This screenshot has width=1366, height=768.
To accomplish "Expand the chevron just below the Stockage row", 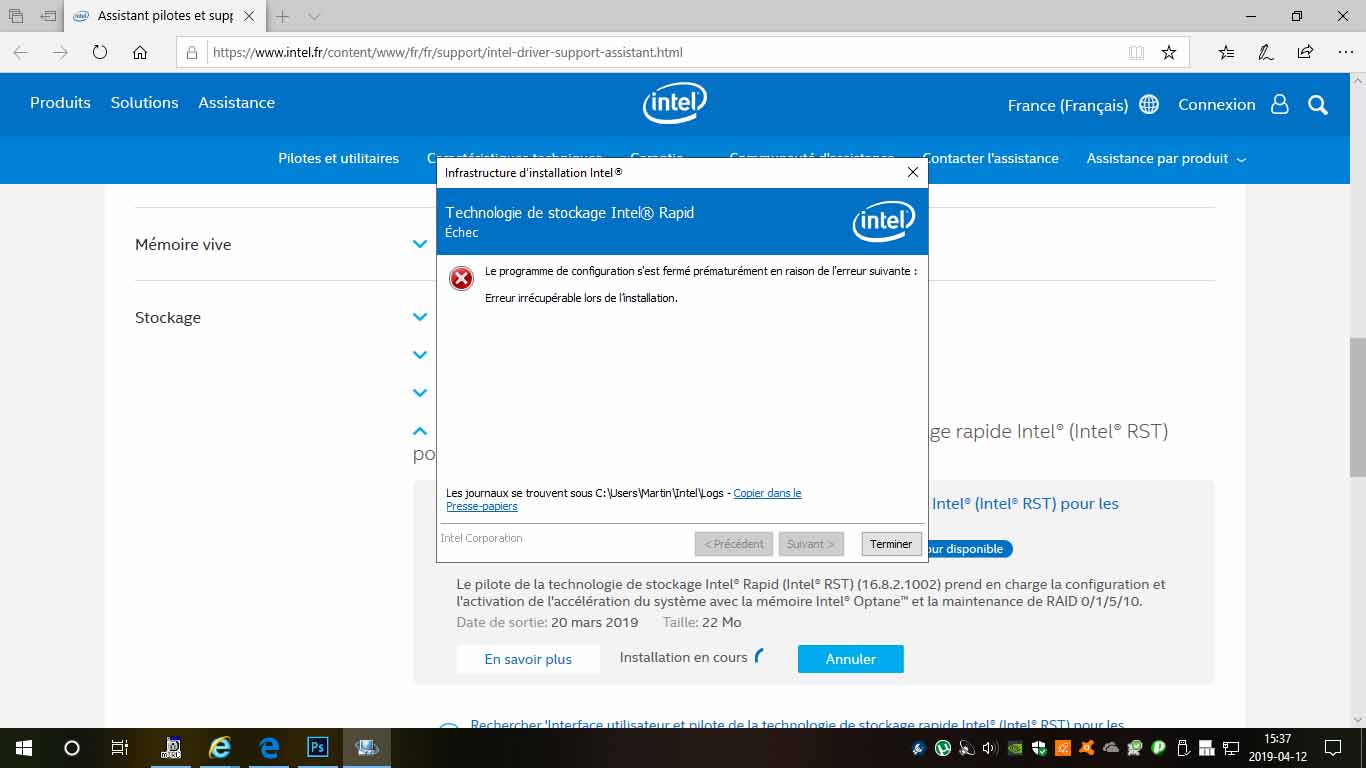I will point(420,355).
